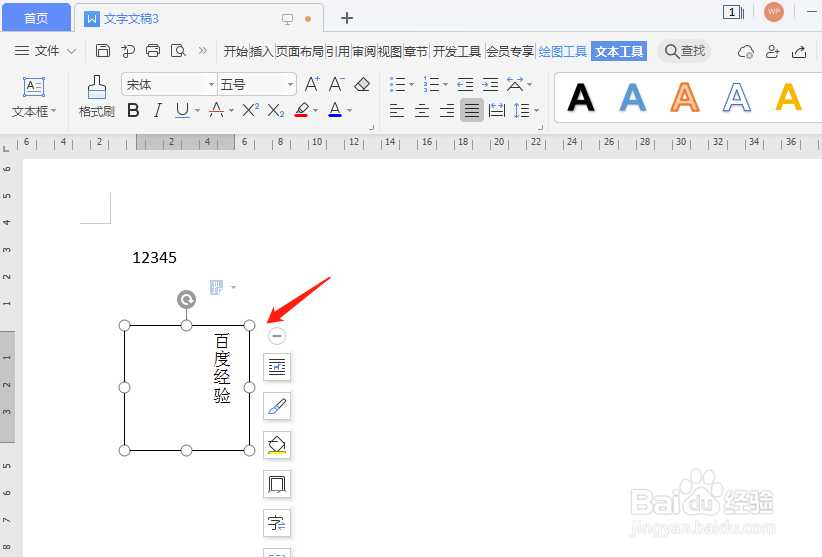Toggle Subscript X₂ button
The height and width of the screenshot is (557, 822).
[x=275, y=111]
